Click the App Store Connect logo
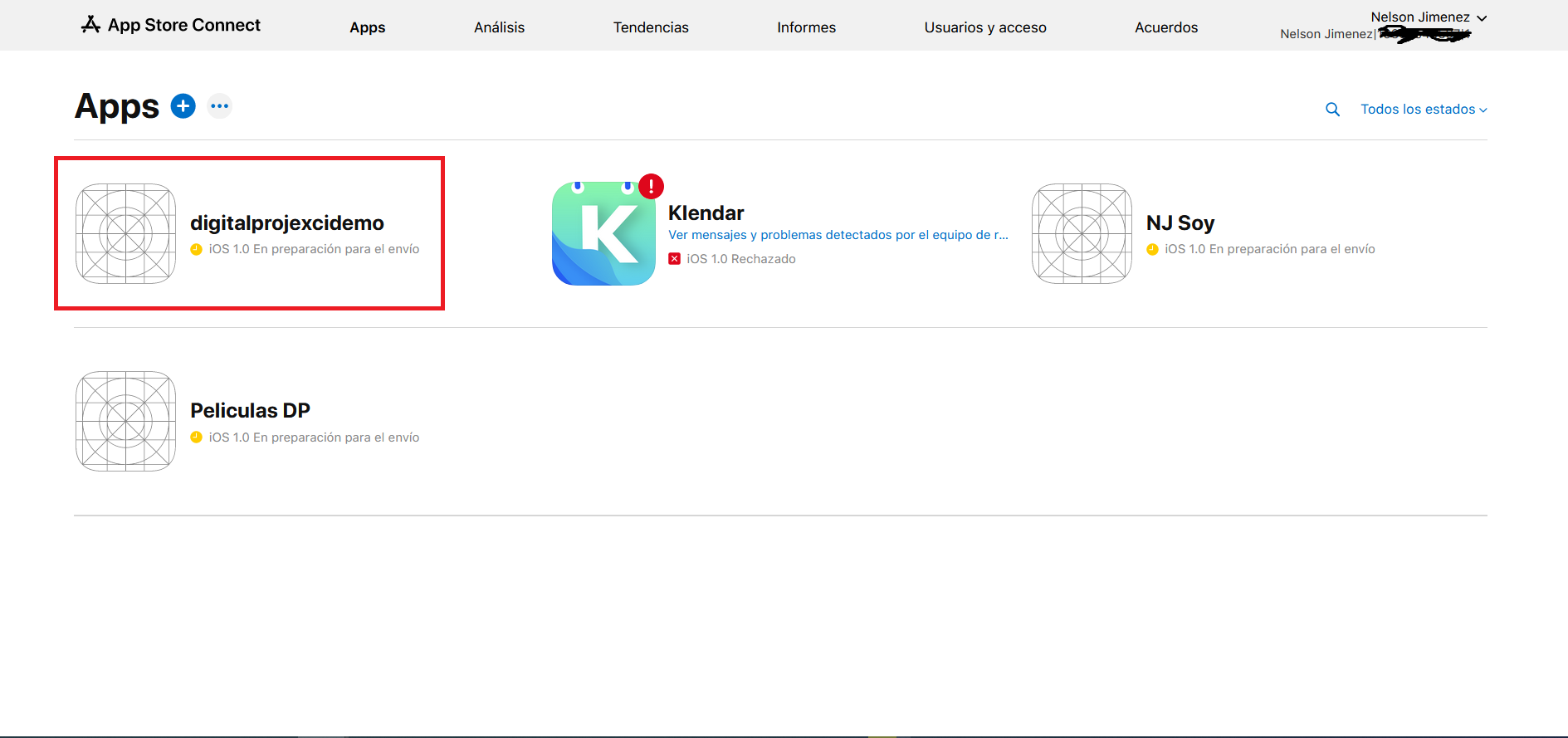 tap(171, 25)
